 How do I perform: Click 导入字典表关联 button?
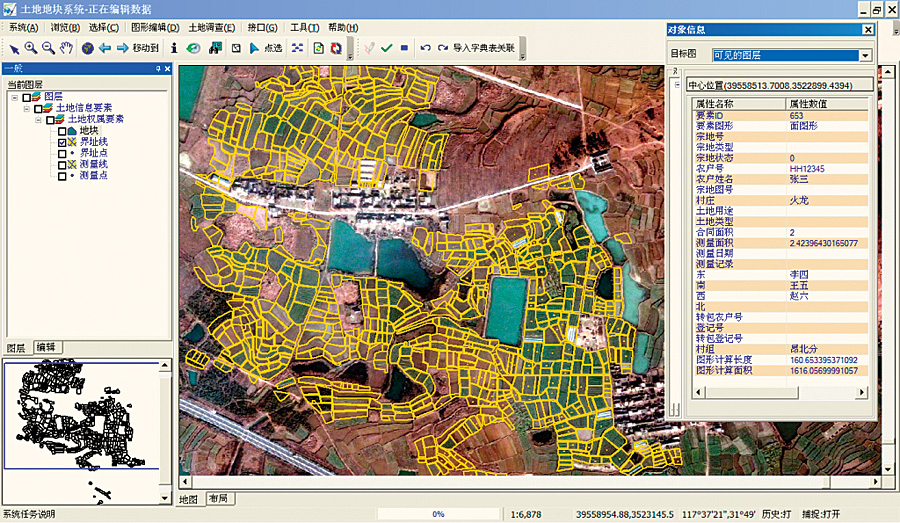click(484, 47)
